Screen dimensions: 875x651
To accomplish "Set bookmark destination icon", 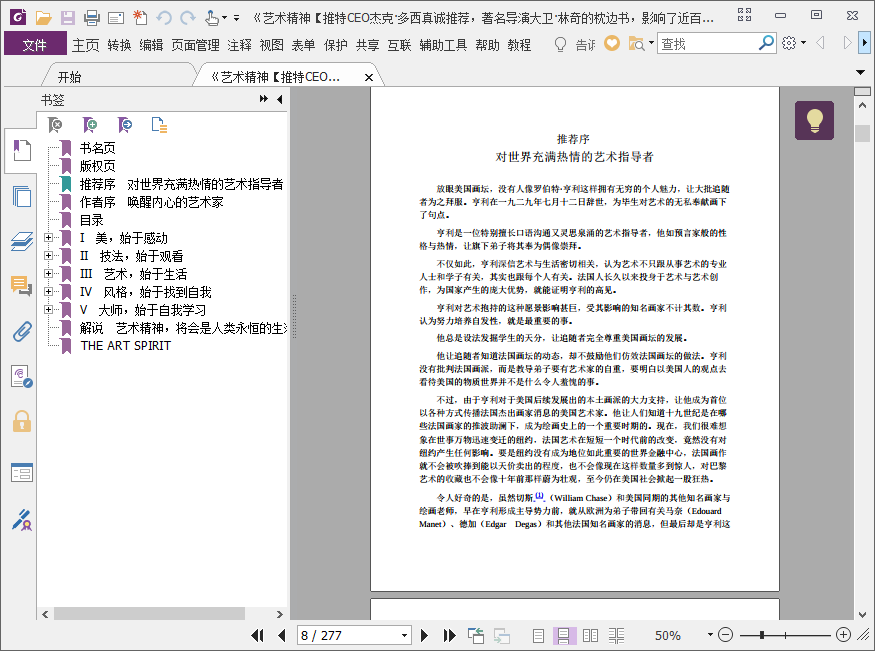I will [125, 125].
